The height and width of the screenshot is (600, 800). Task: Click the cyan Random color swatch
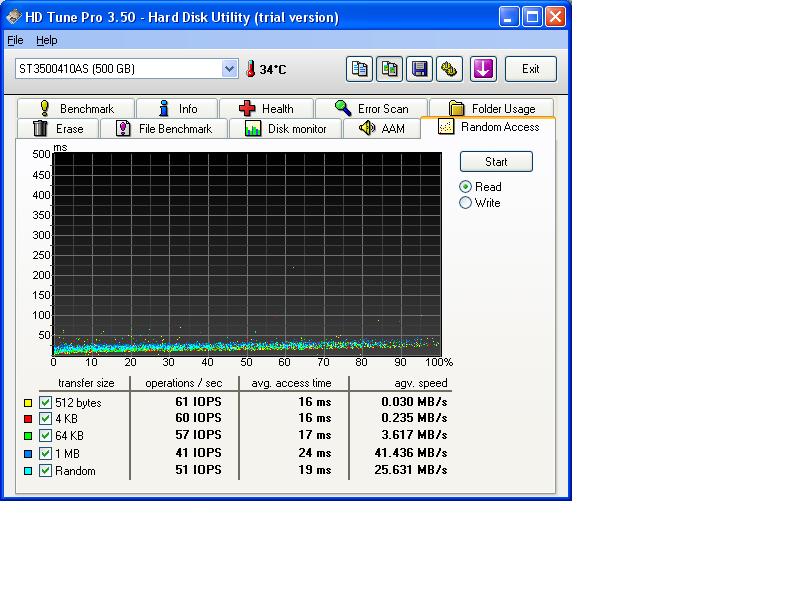pyautogui.click(x=28, y=471)
